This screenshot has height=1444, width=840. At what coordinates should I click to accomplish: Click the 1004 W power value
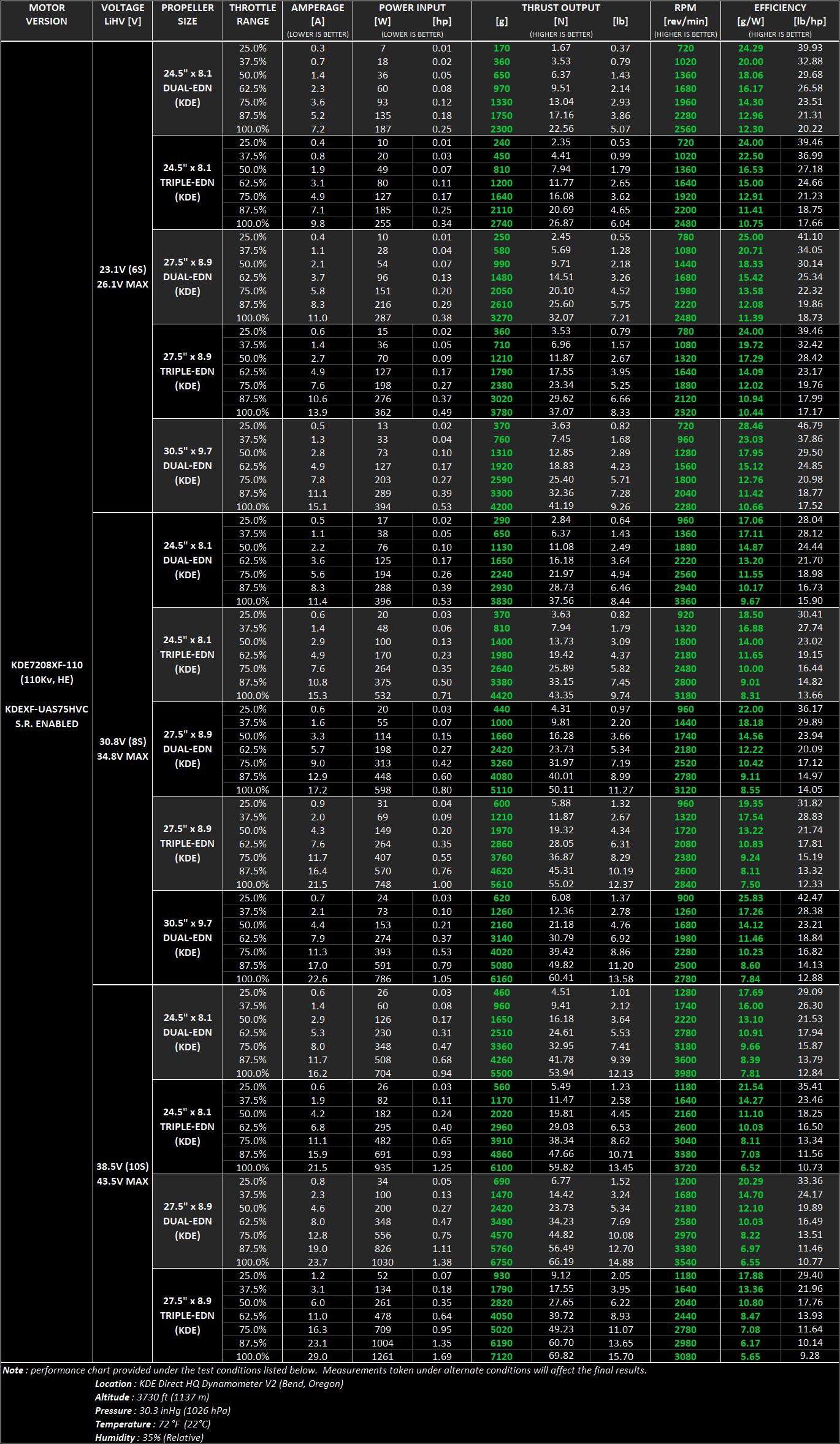point(383,1343)
